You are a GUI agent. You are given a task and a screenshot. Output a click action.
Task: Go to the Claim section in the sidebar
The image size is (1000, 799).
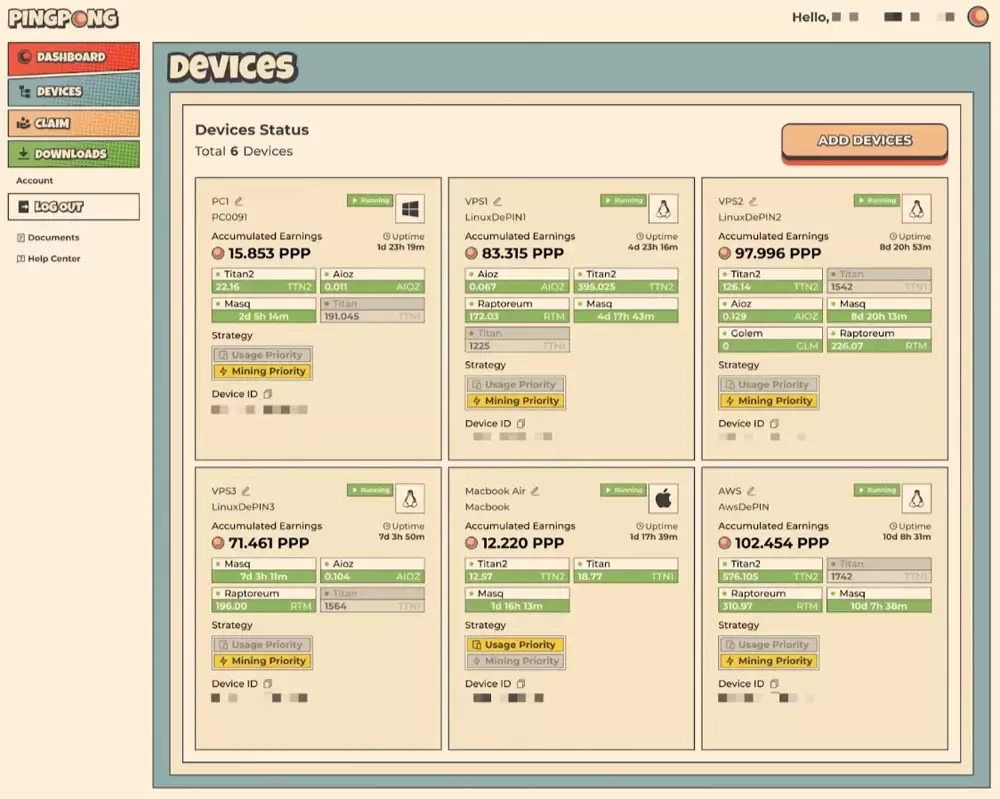[73, 123]
